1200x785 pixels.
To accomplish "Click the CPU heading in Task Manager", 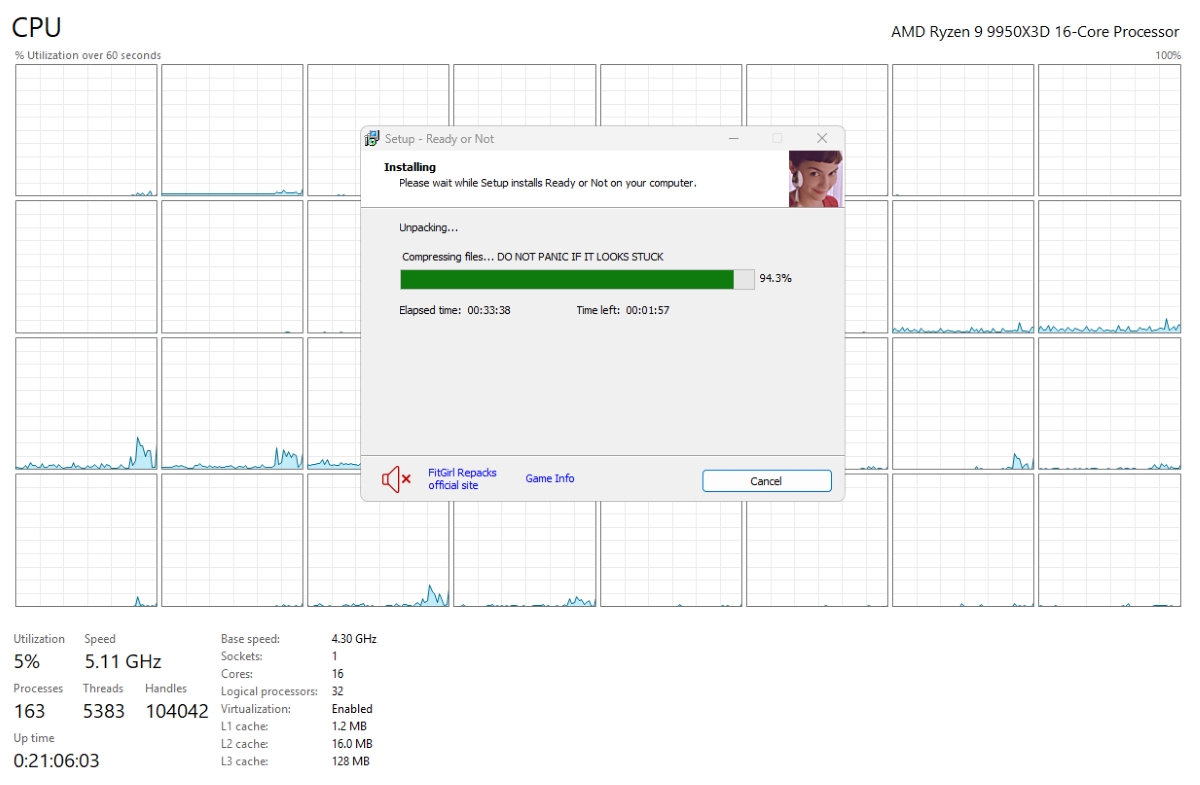I will (x=37, y=28).
